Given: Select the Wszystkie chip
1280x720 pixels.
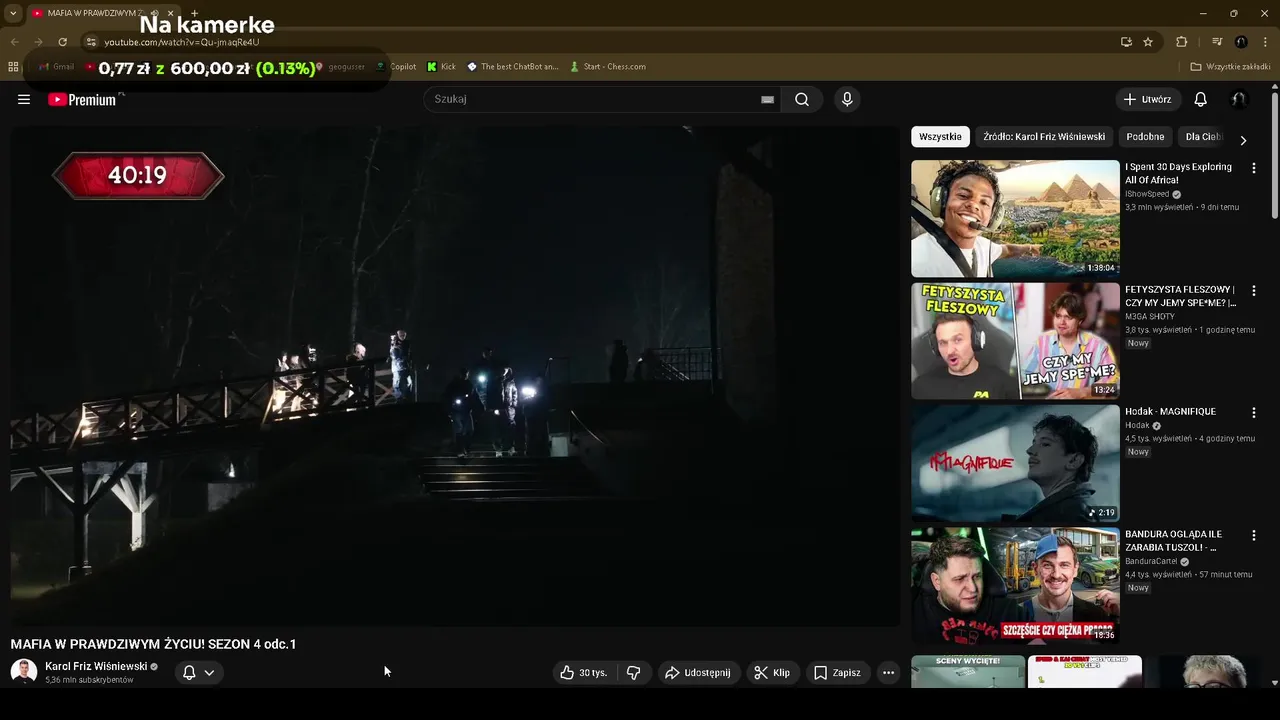Looking at the screenshot, I should pyautogui.click(x=940, y=137).
